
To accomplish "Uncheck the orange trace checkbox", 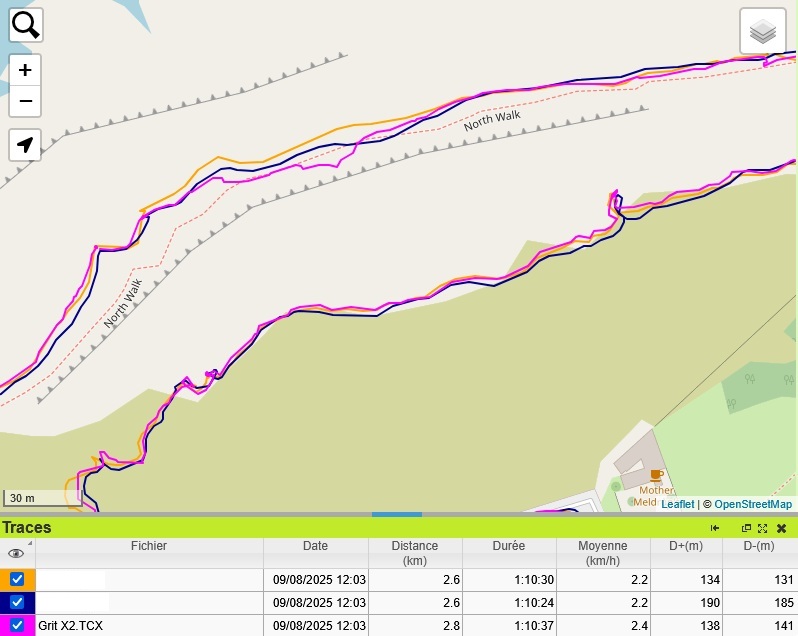I will point(17,579).
